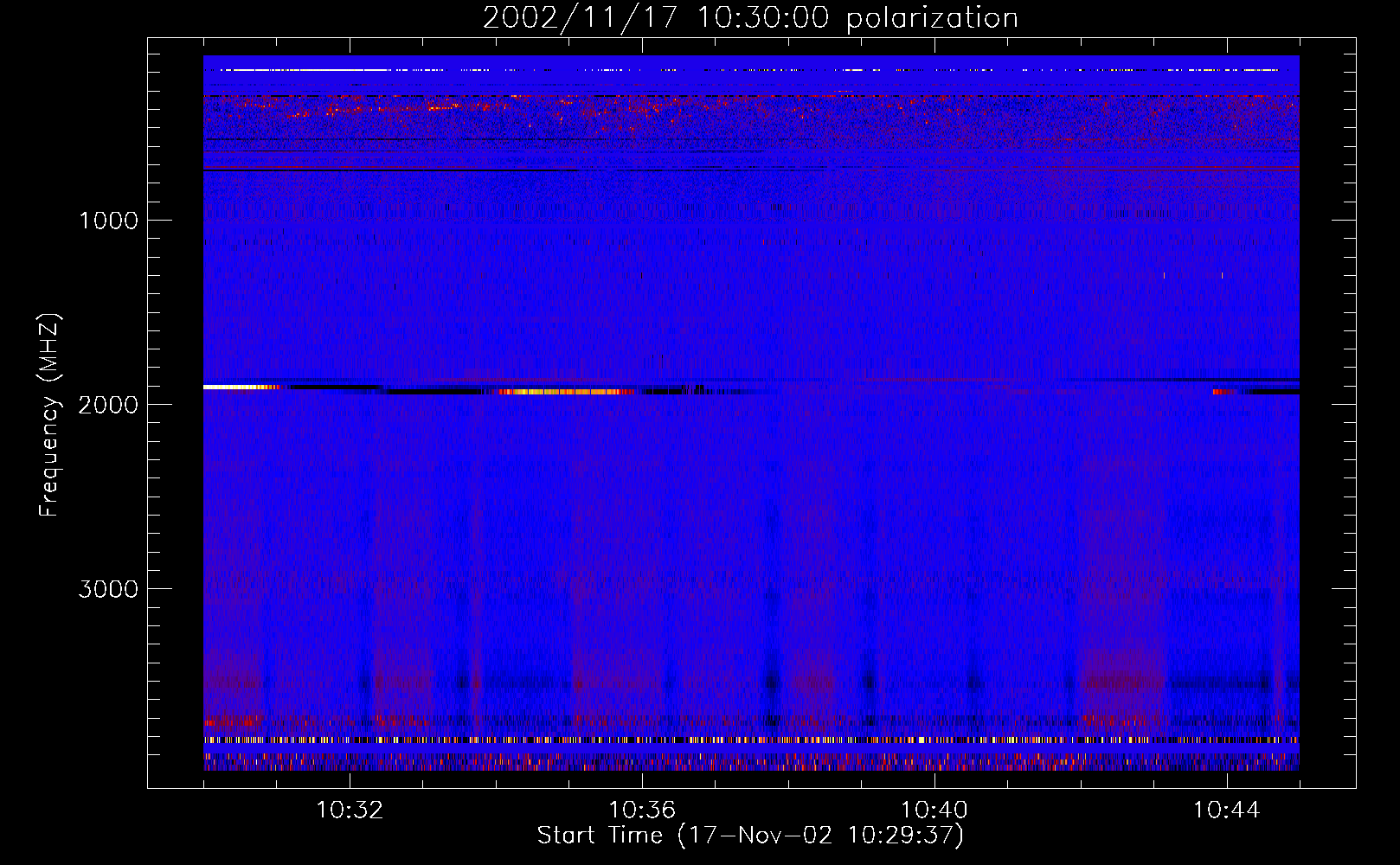Click the 'Frequency (MHZ)' y-axis title
Image resolution: width=1400 pixels, height=865 pixels.
tap(48, 415)
